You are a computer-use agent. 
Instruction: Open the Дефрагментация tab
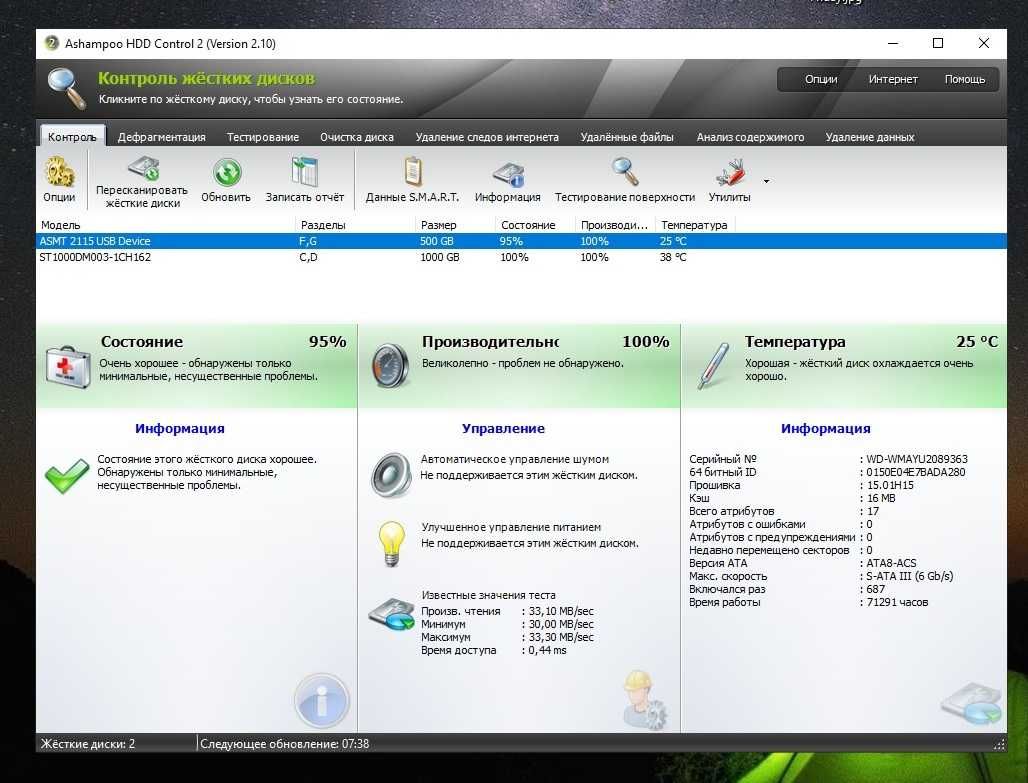tap(161, 137)
